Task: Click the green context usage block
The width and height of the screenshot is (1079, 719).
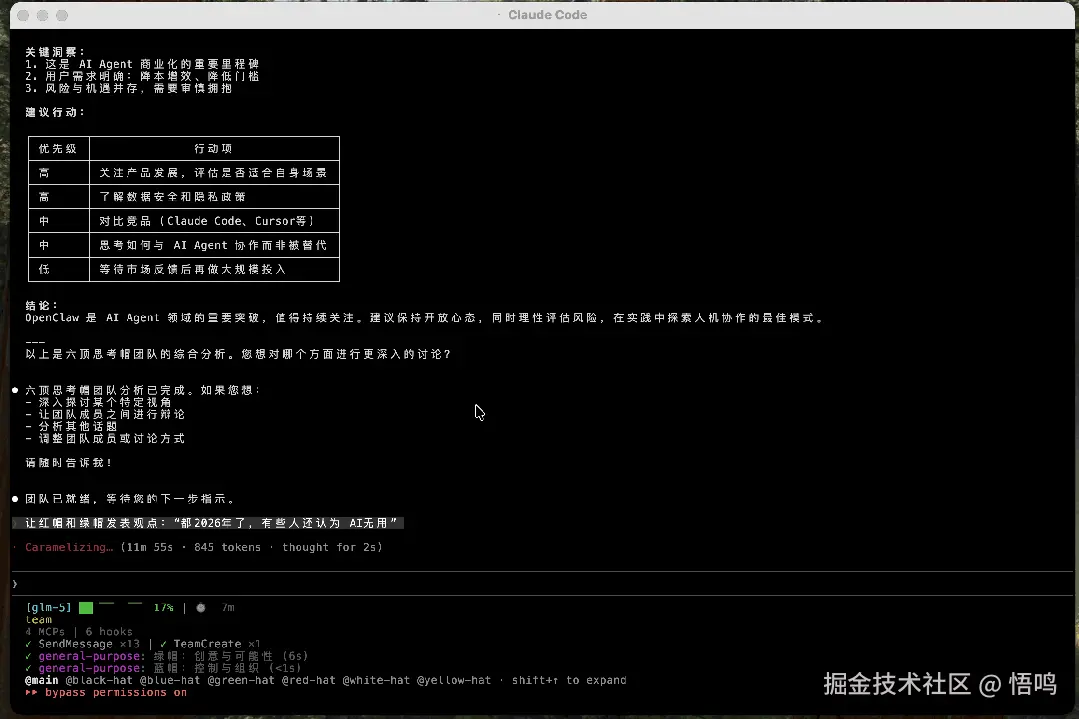Action: tap(86, 608)
